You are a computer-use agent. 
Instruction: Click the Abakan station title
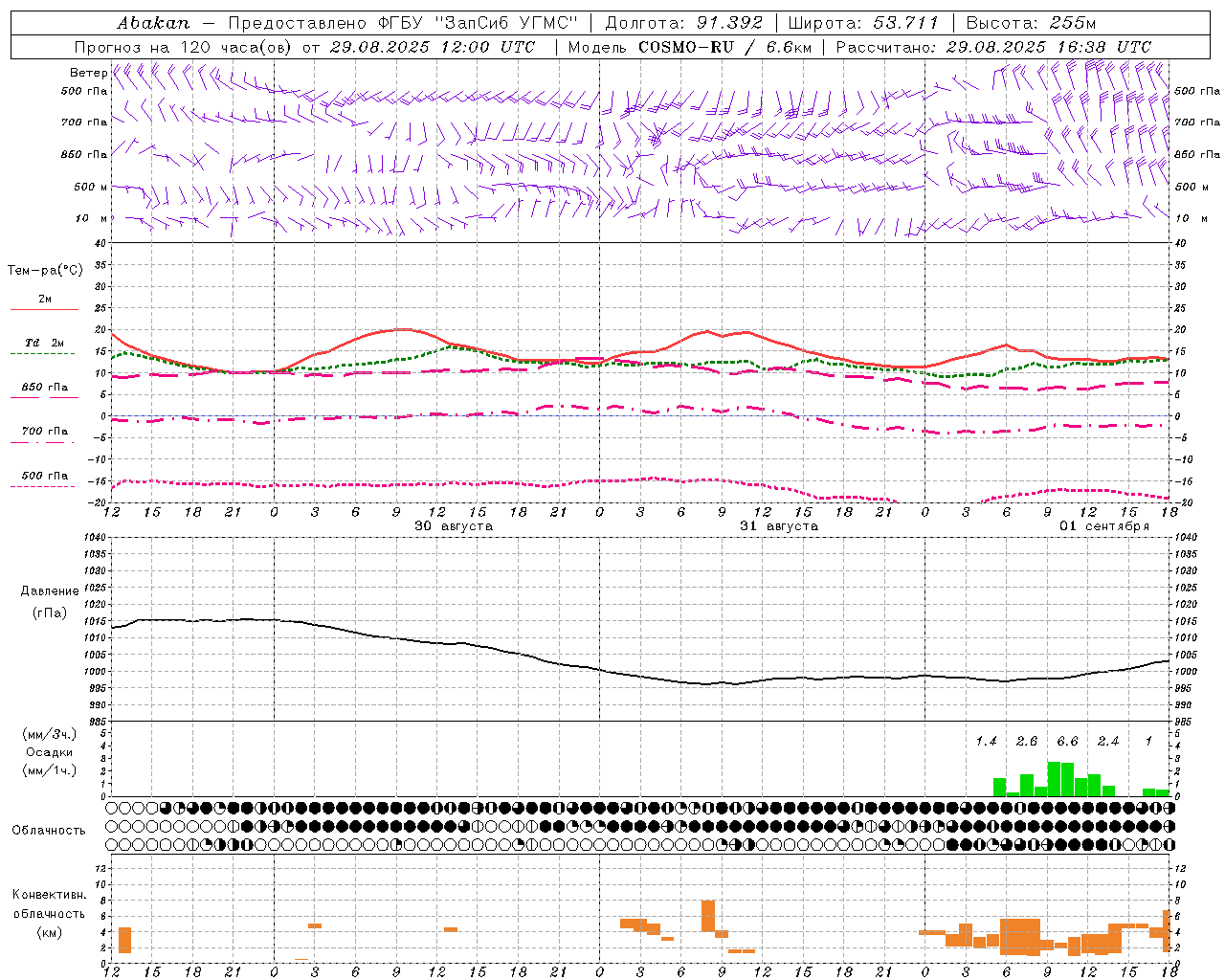(153, 22)
